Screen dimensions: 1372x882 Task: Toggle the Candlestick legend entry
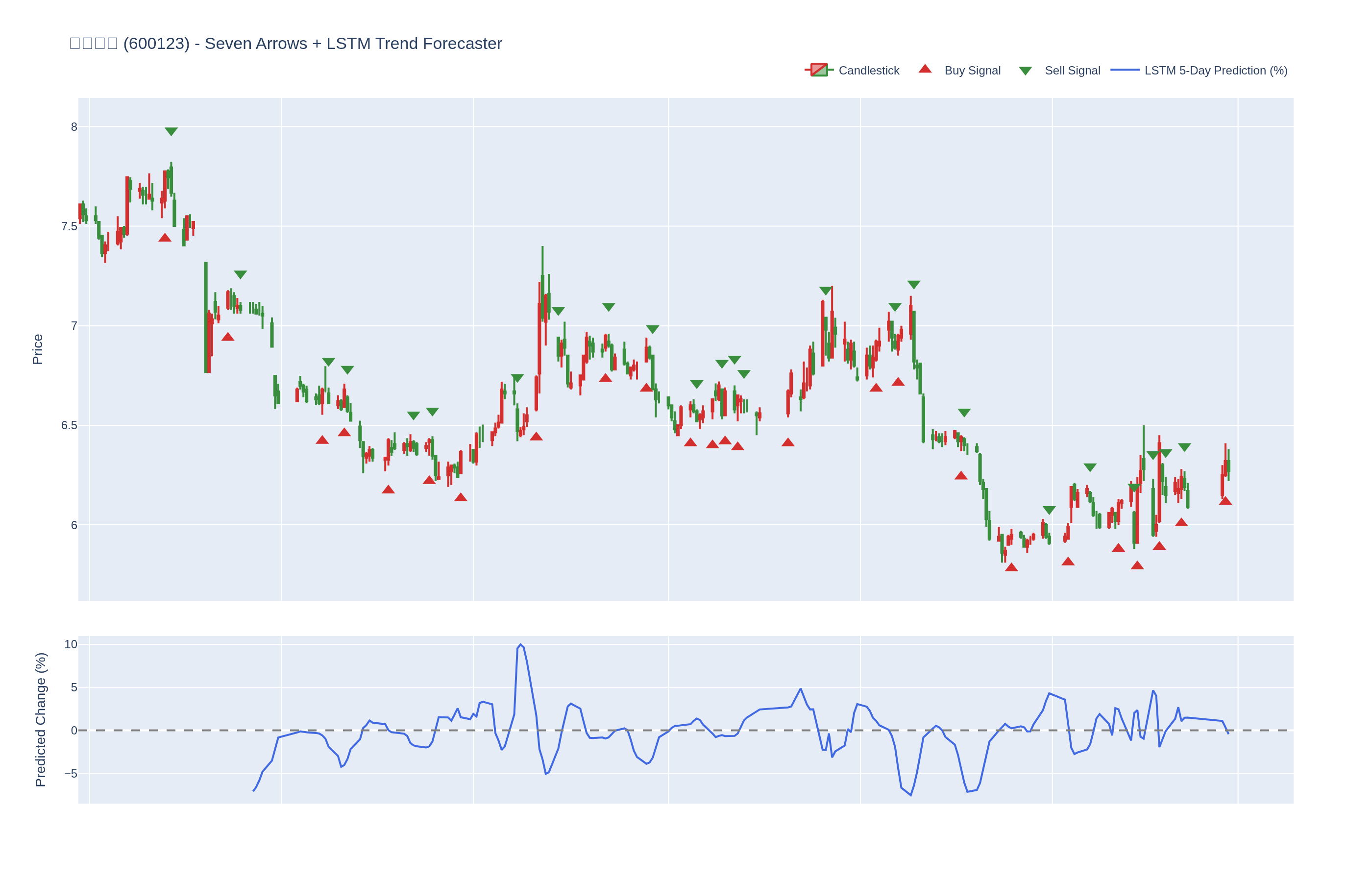pos(868,71)
